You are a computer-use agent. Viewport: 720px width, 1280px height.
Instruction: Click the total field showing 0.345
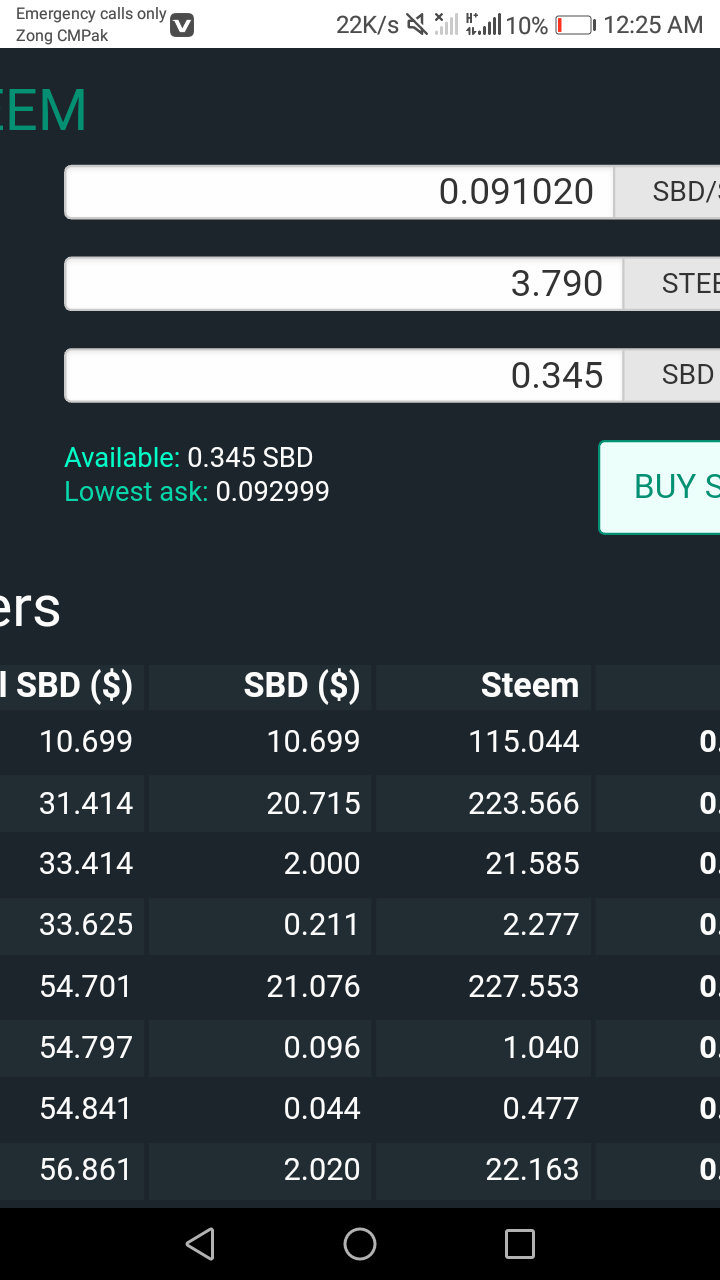[345, 376]
